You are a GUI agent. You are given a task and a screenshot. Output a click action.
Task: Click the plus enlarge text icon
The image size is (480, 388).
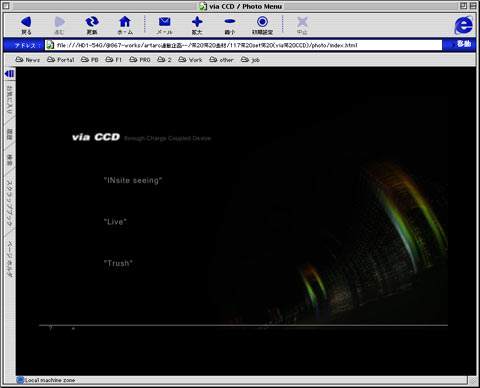197,22
